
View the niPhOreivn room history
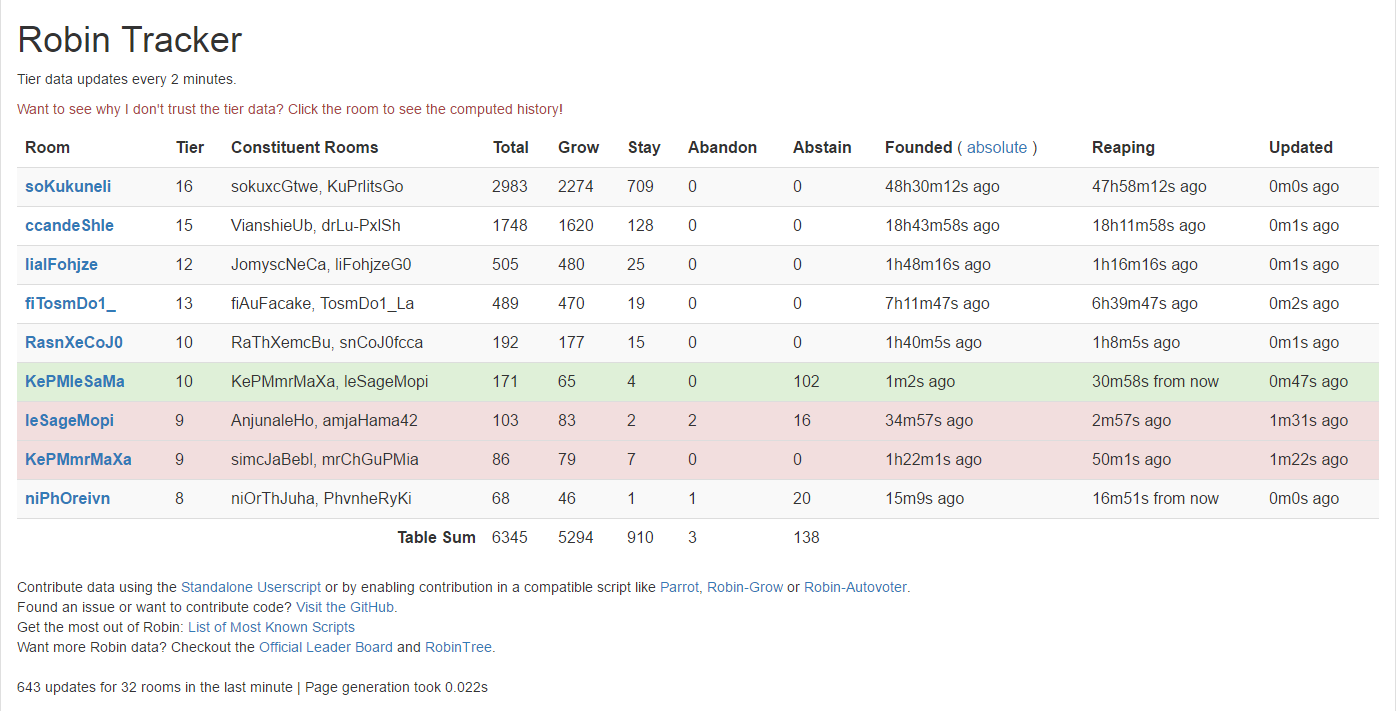(67, 498)
